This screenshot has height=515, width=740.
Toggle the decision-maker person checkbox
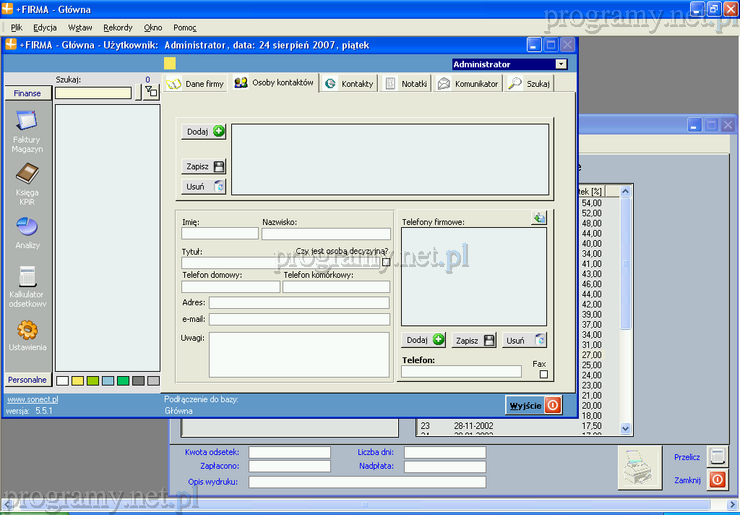point(387,262)
